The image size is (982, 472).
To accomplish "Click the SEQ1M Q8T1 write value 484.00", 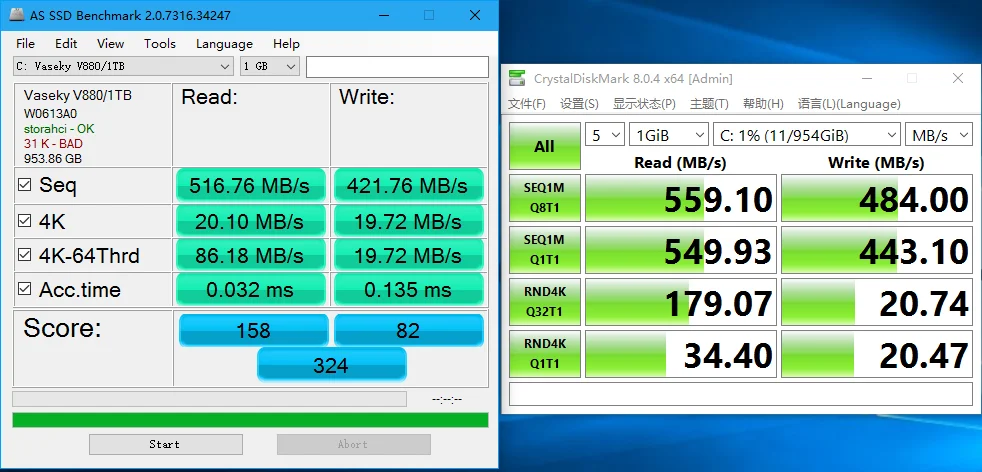I will 877,198.
